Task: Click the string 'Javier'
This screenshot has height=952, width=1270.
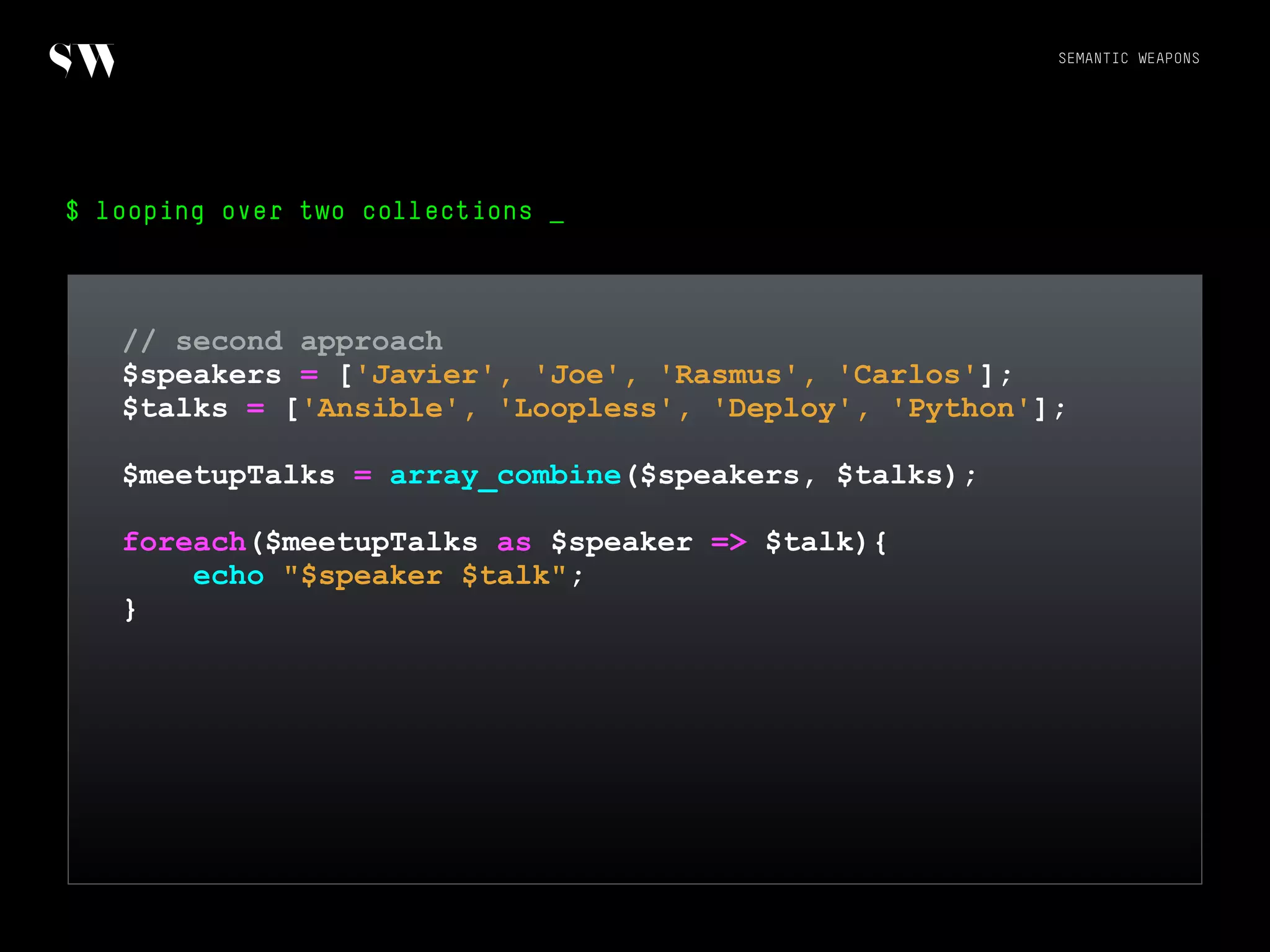Action: (x=425, y=374)
